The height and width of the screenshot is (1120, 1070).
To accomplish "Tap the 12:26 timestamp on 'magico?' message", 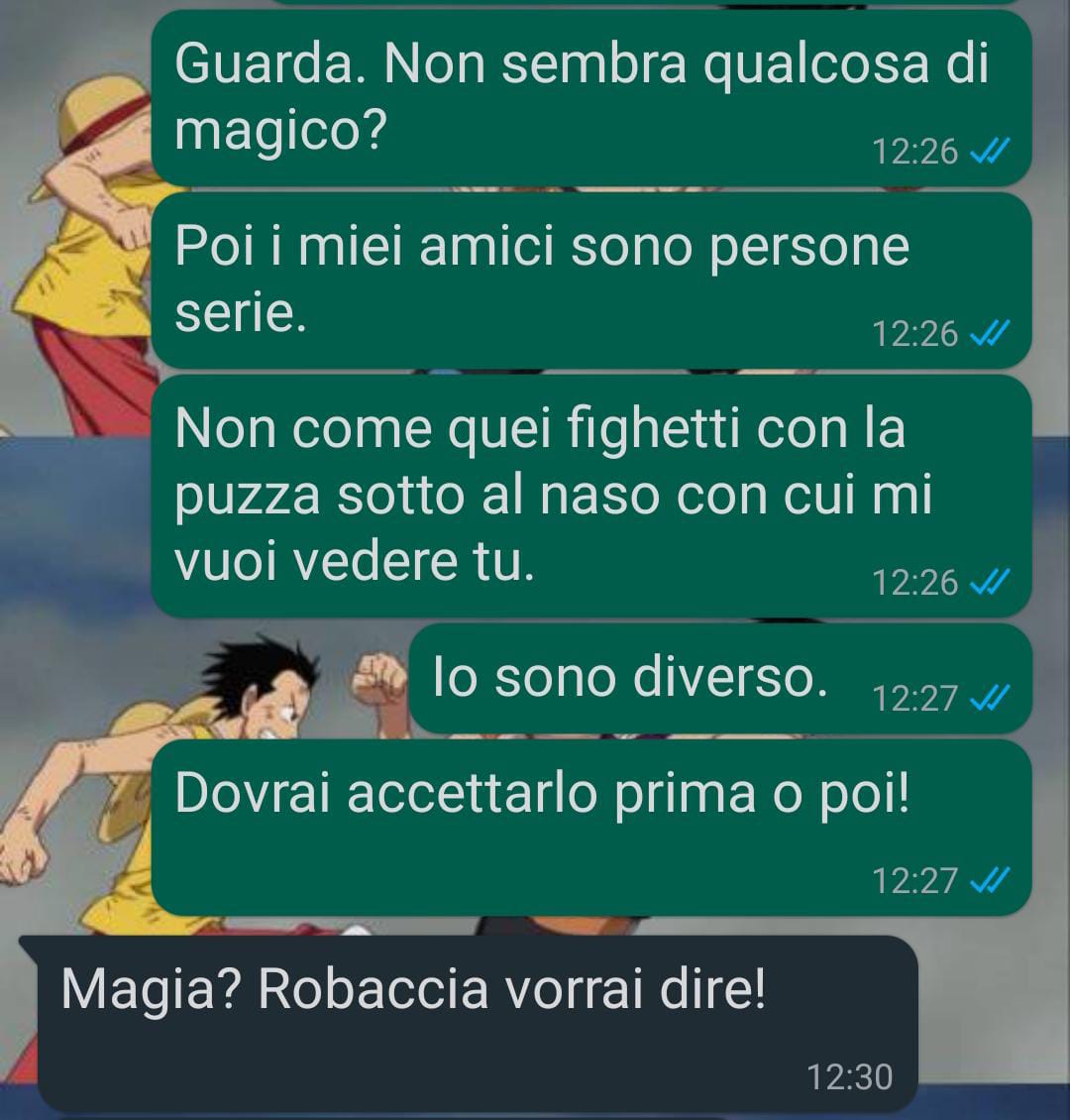I will [x=914, y=152].
